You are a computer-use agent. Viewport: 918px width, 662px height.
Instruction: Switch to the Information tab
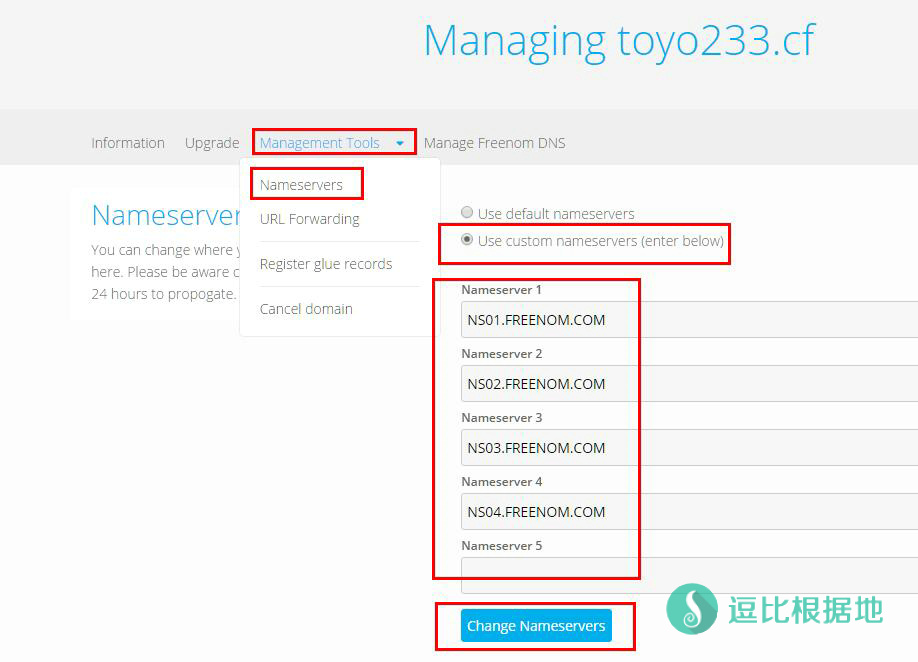(x=128, y=143)
